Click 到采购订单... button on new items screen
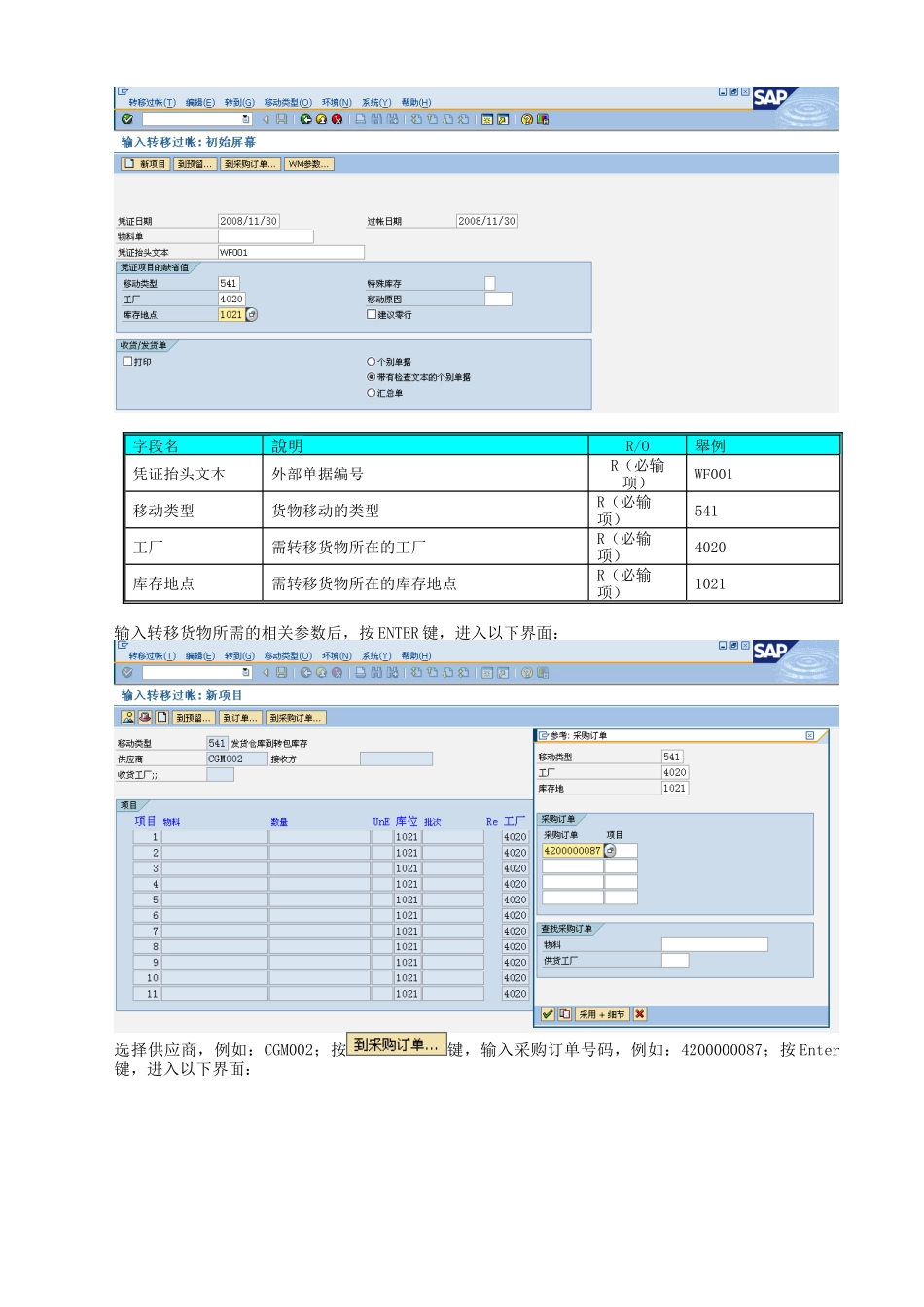This screenshot has width=924, height=1307. [296, 718]
